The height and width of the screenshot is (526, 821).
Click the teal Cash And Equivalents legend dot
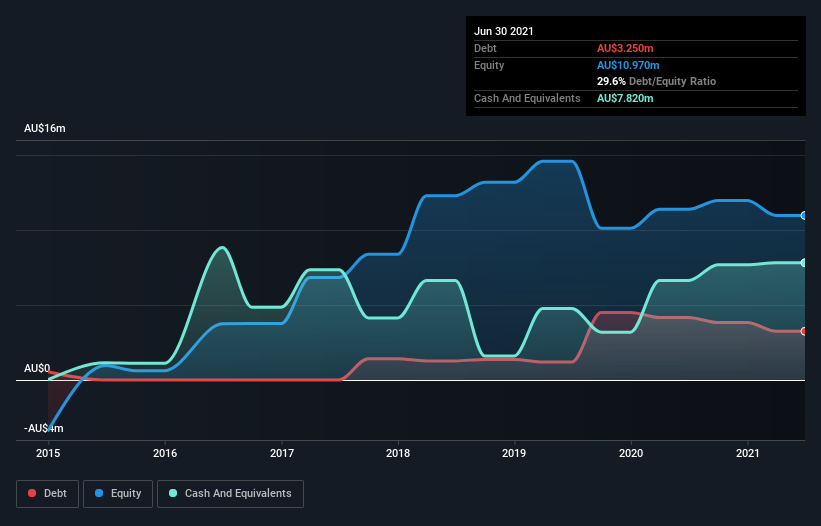tap(173, 493)
